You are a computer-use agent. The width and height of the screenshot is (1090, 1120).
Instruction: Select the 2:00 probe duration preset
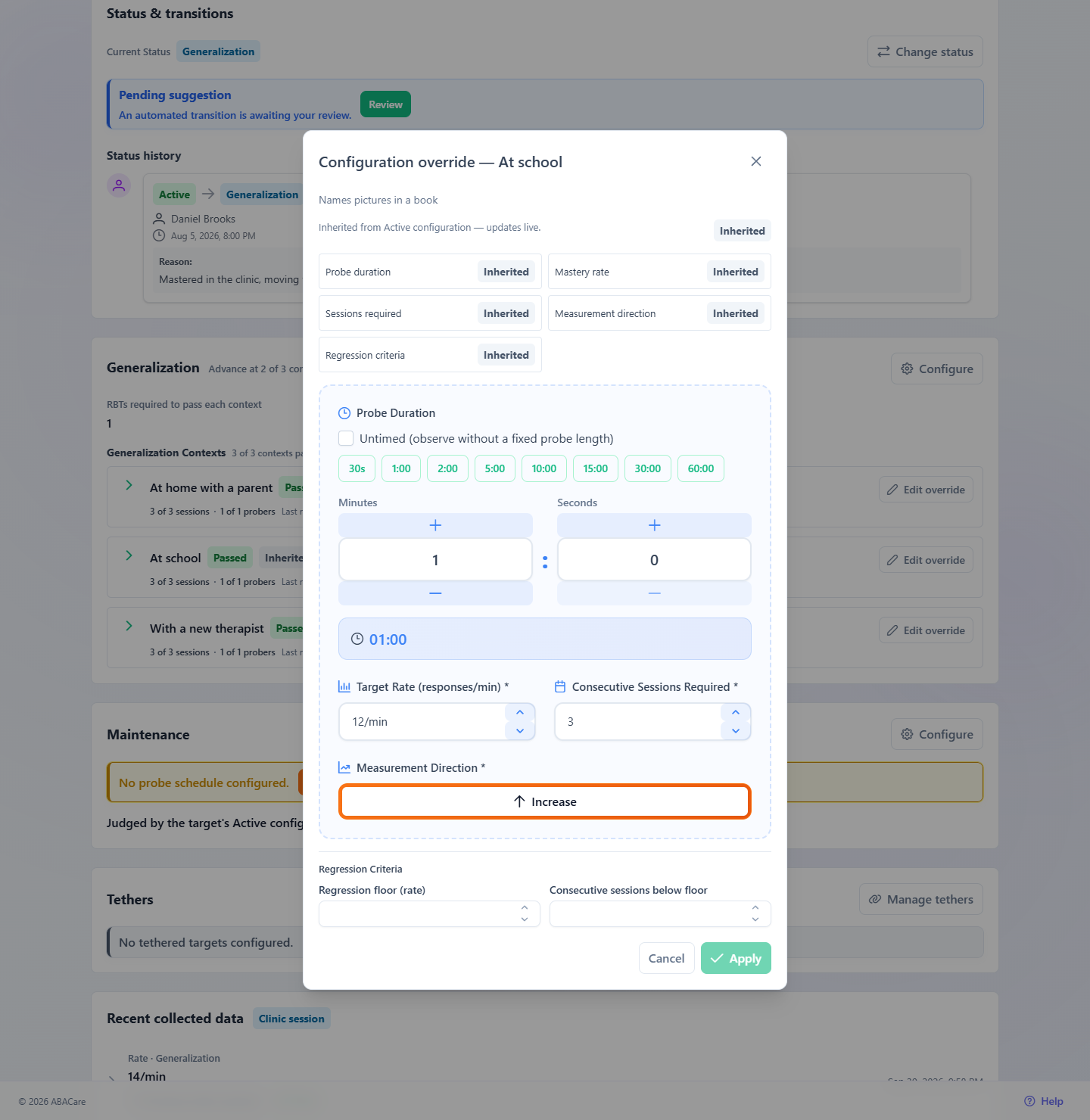coord(448,468)
